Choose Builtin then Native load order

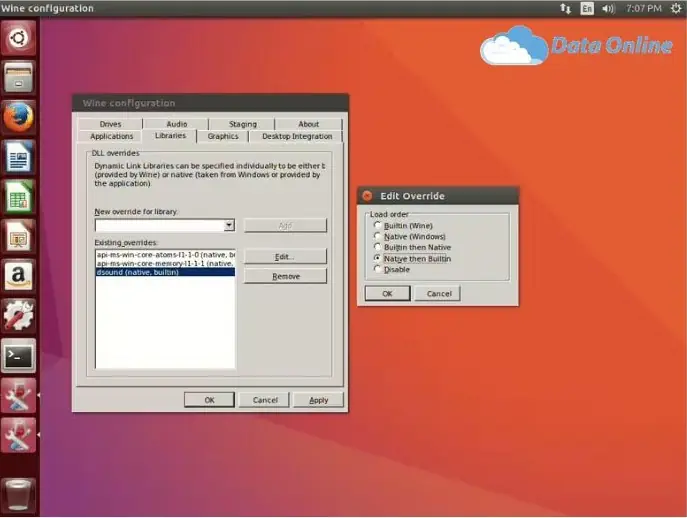[x=412, y=247]
